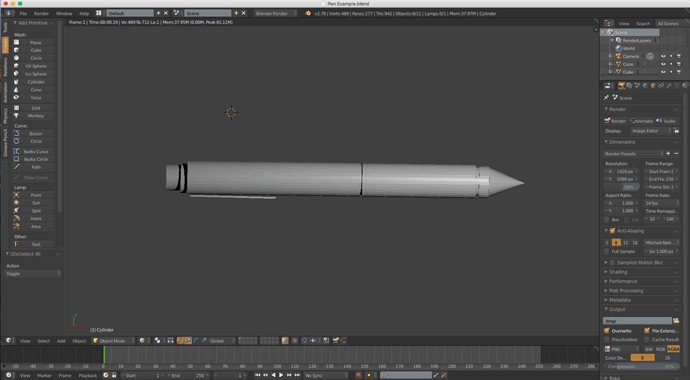The height and width of the screenshot is (380, 690).
Task: Add a UV Sphere mesh primitive
Action: (x=33, y=66)
